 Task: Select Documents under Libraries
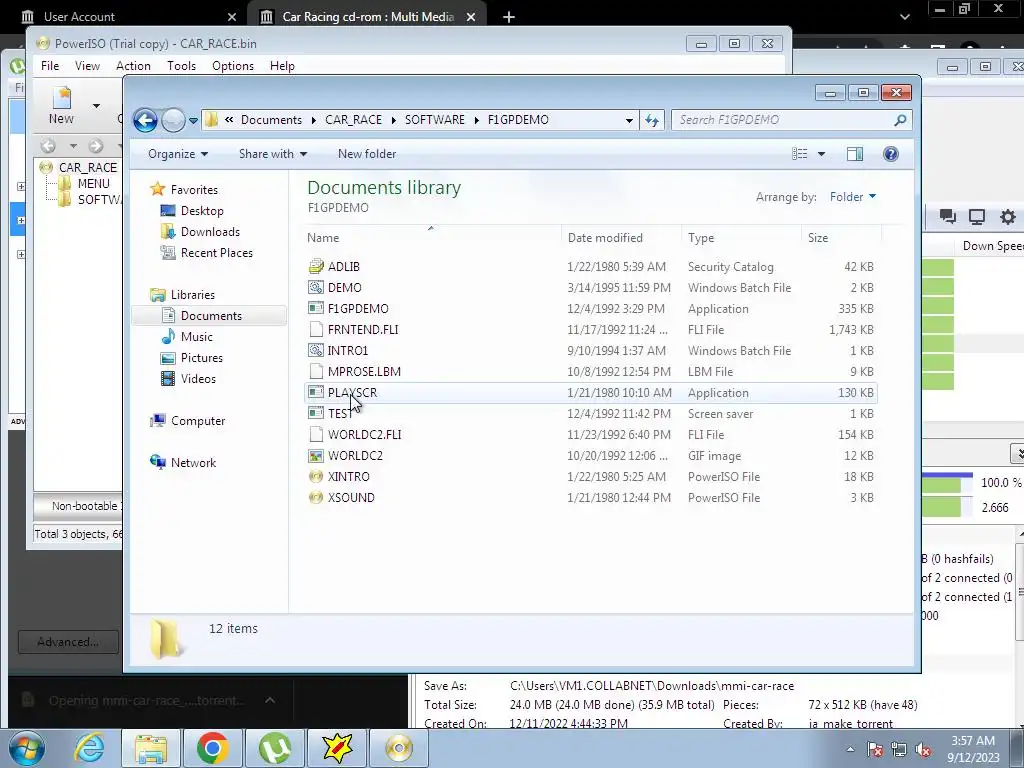coord(211,316)
